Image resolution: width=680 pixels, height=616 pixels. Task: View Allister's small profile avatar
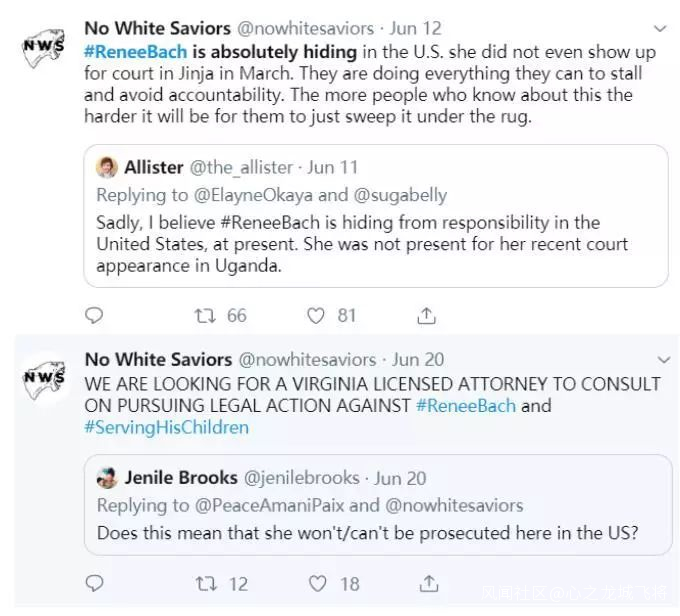tap(107, 167)
